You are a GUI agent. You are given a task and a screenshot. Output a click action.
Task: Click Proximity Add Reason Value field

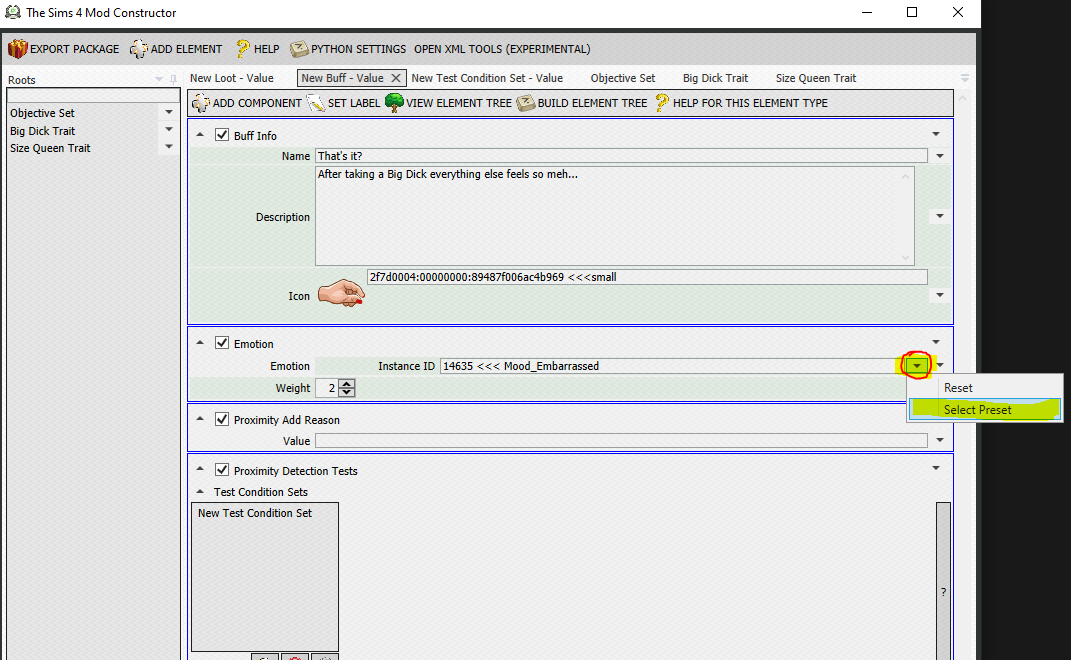point(621,441)
